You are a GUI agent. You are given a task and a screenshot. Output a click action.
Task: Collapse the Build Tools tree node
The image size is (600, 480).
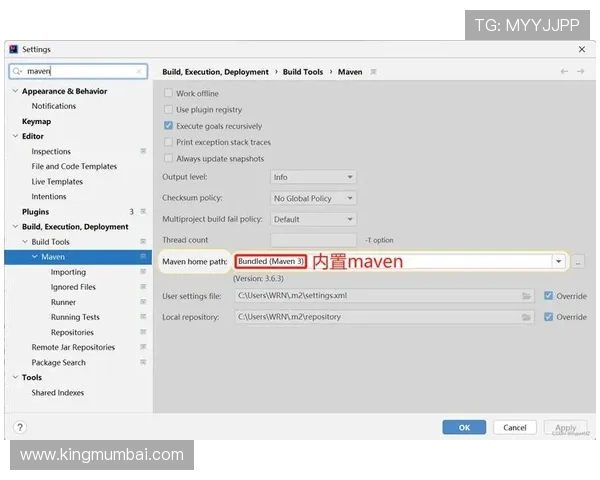pyautogui.click(x=24, y=242)
